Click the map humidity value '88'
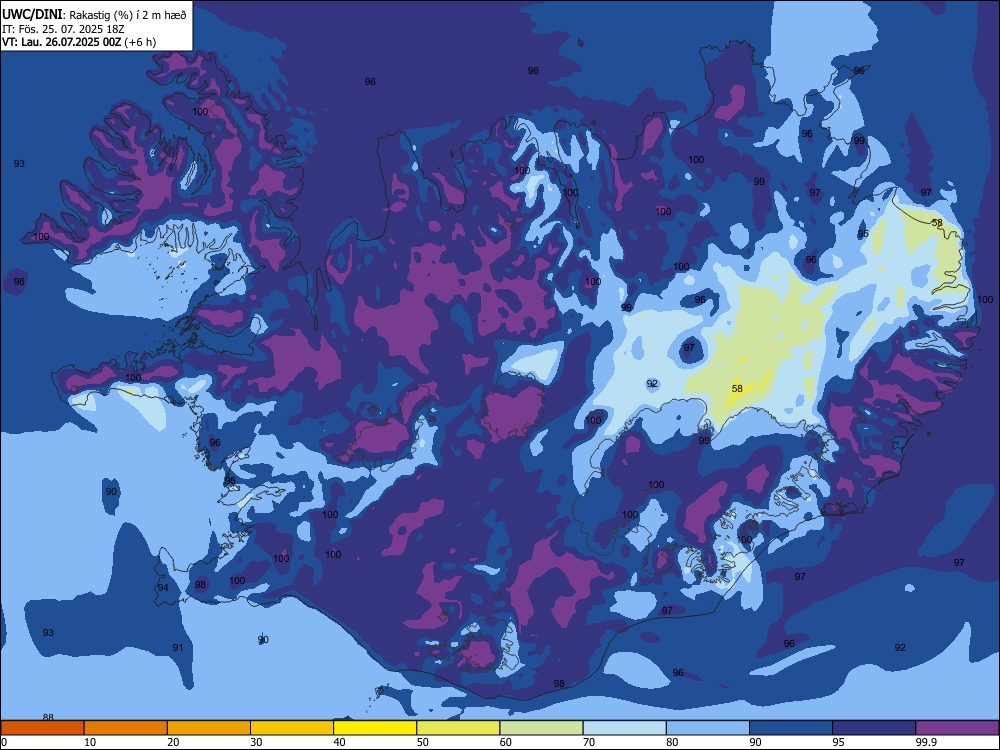Image resolution: width=1000 pixels, height=750 pixels. 48,717
